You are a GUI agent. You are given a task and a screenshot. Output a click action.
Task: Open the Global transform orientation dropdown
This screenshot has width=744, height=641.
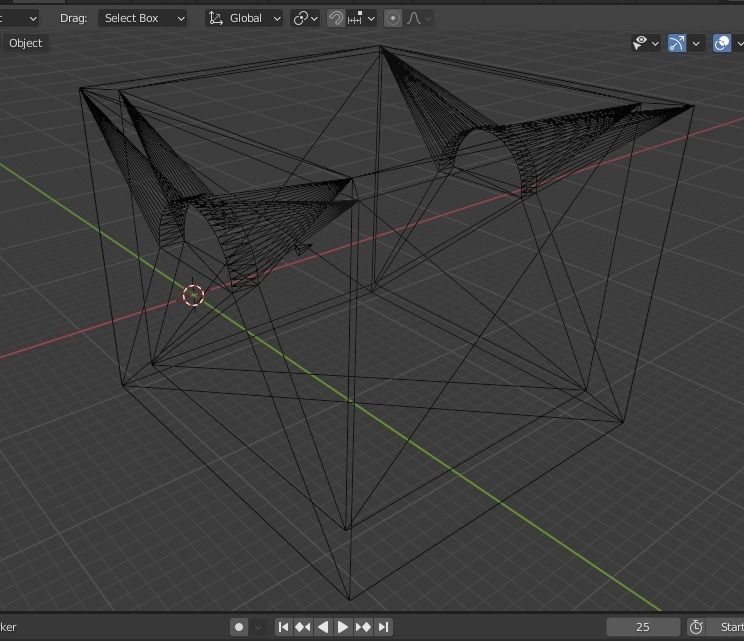[x=244, y=19]
